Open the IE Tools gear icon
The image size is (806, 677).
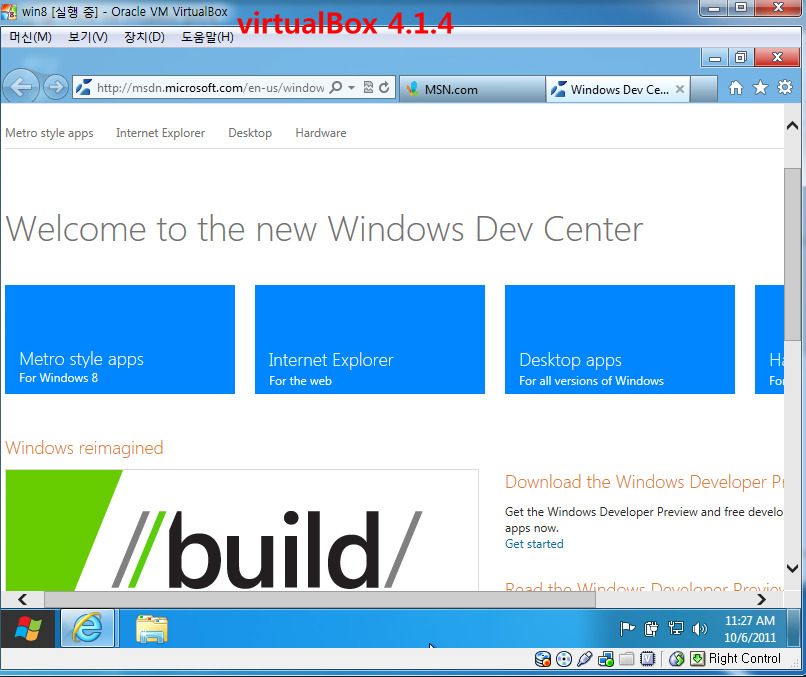click(785, 88)
